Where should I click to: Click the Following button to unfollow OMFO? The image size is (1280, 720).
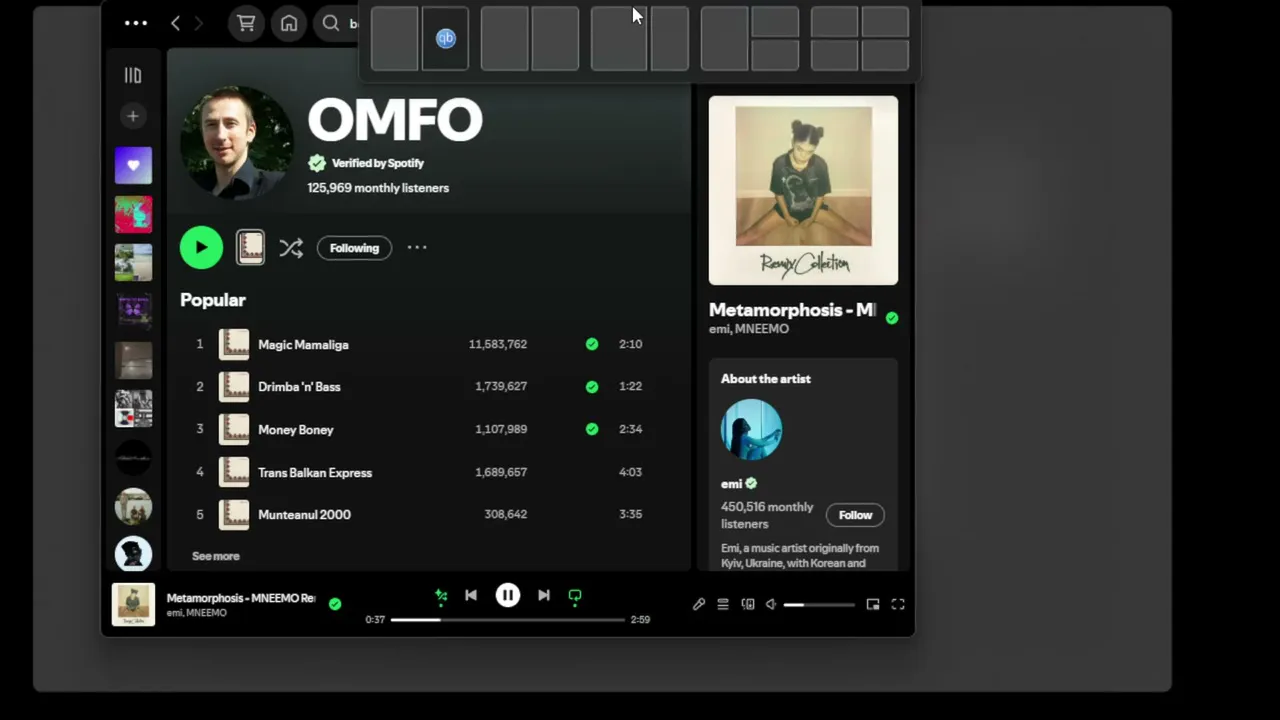click(354, 248)
